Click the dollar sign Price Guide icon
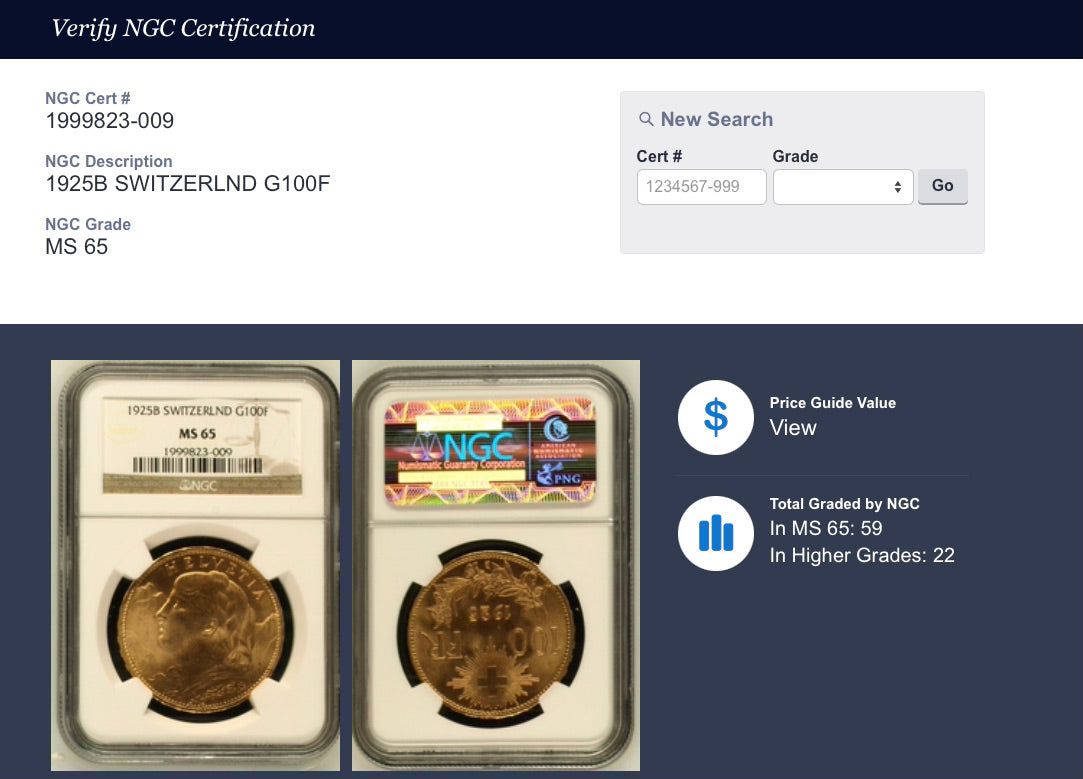Image resolution: width=1083 pixels, height=779 pixels. (x=716, y=417)
